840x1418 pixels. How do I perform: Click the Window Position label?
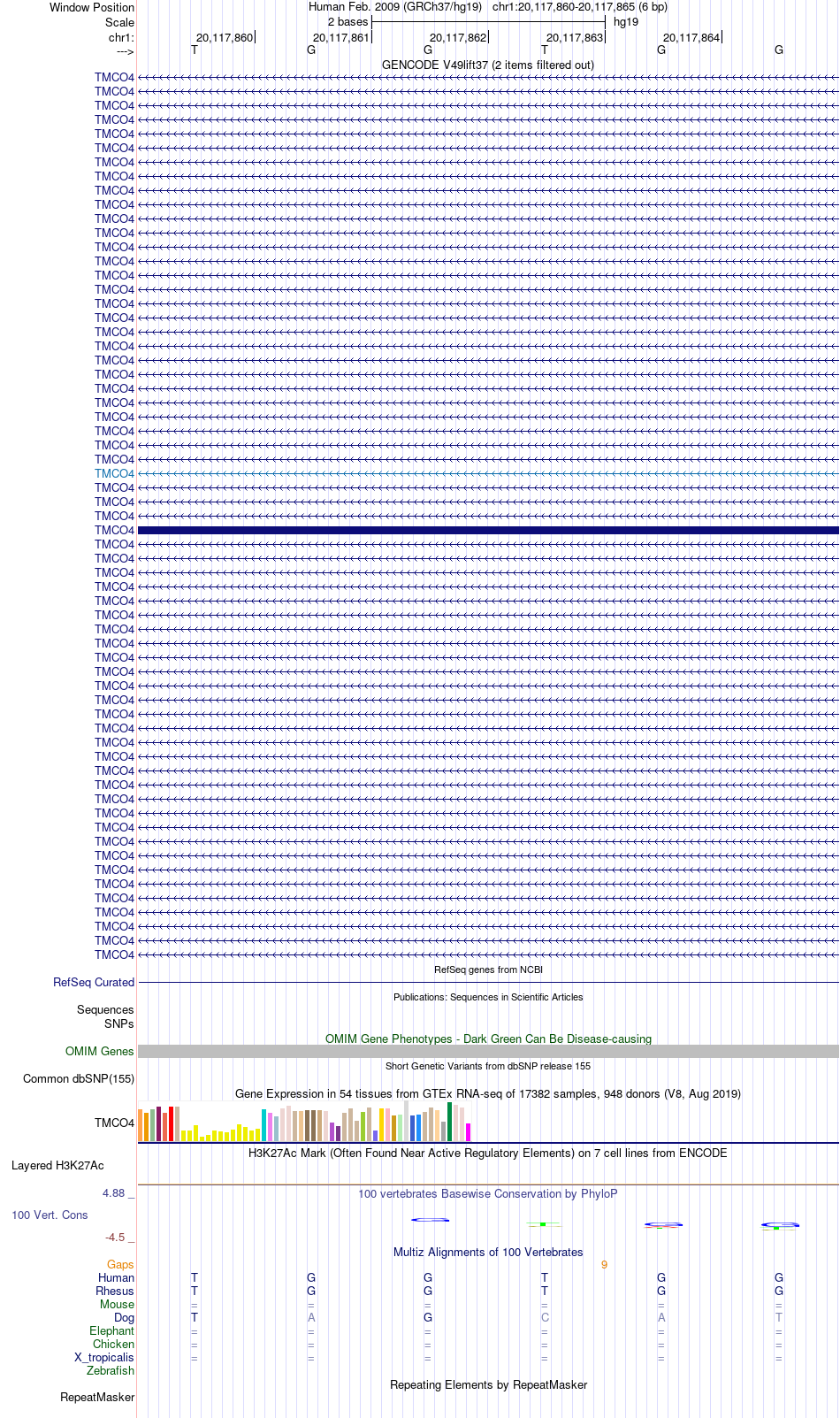(92, 7)
